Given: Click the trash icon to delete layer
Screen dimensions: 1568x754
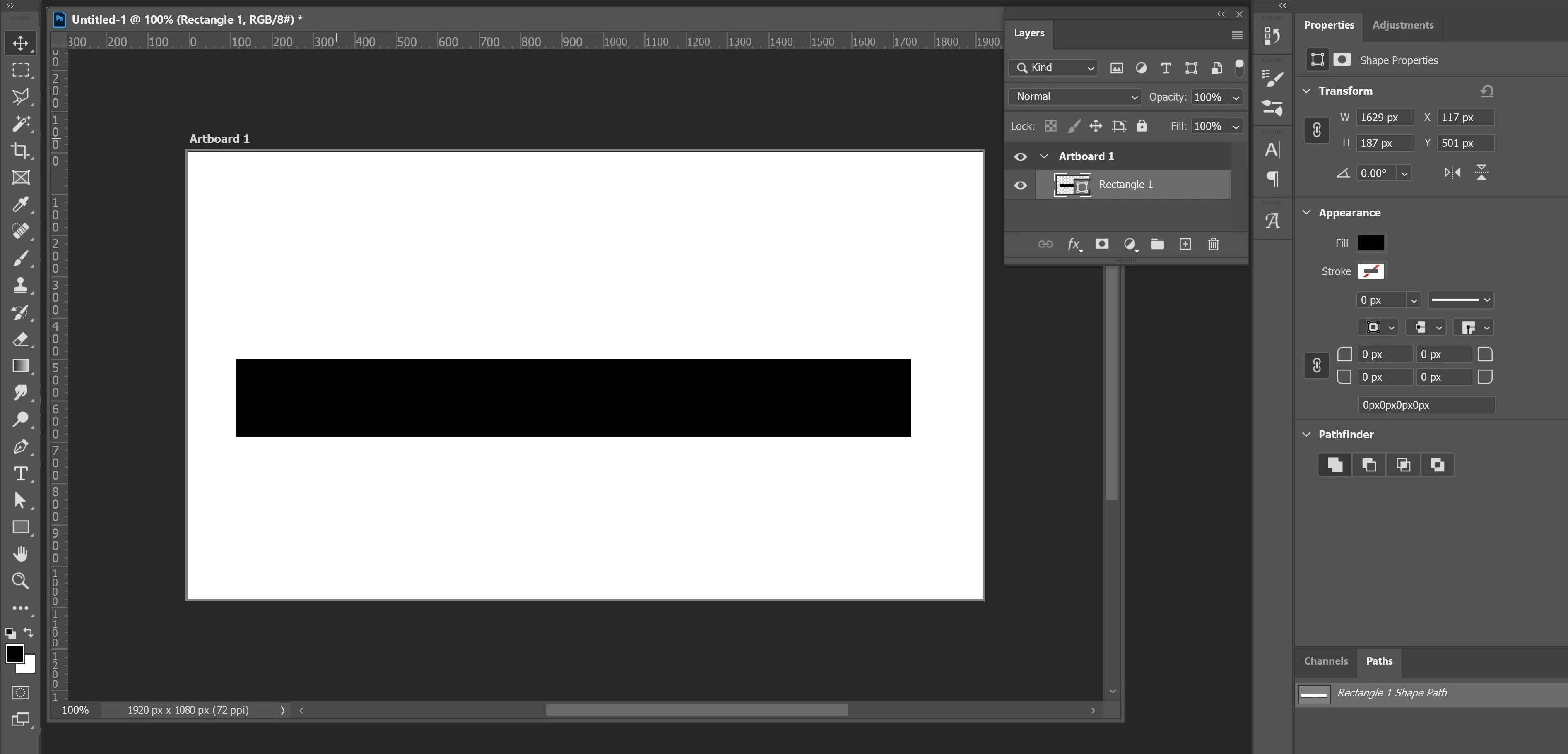Looking at the screenshot, I should click(1213, 244).
